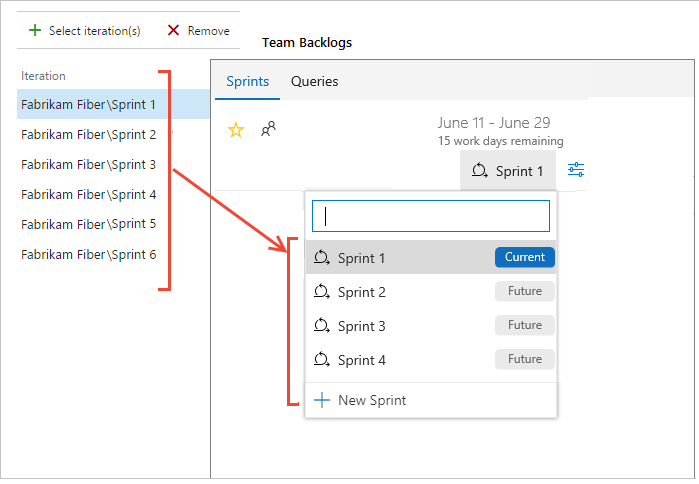Select Fabrikam Fiber\Sprint 3 iteration row
The width and height of the screenshot is (699, 484).
[89, 164]
